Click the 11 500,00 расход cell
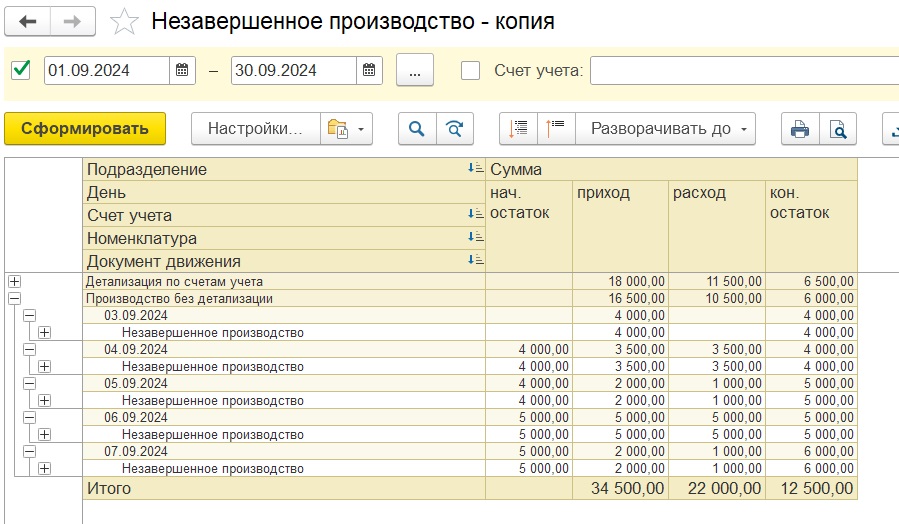This screenshot has width=899, height=524. click(717, 281)
